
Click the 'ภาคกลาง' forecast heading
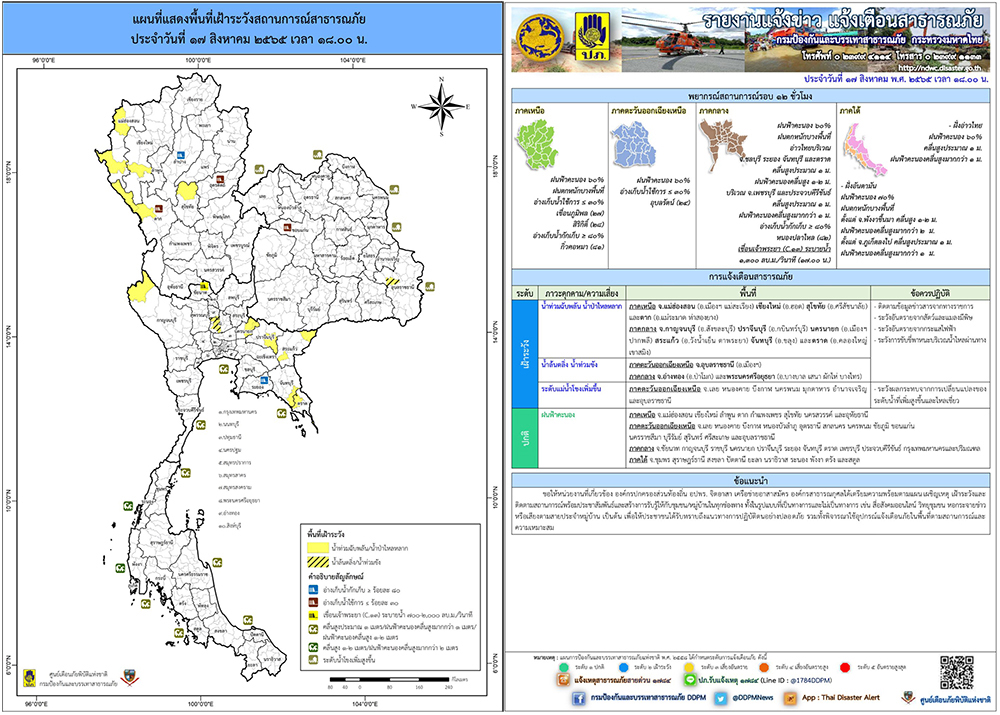point(714,111)
